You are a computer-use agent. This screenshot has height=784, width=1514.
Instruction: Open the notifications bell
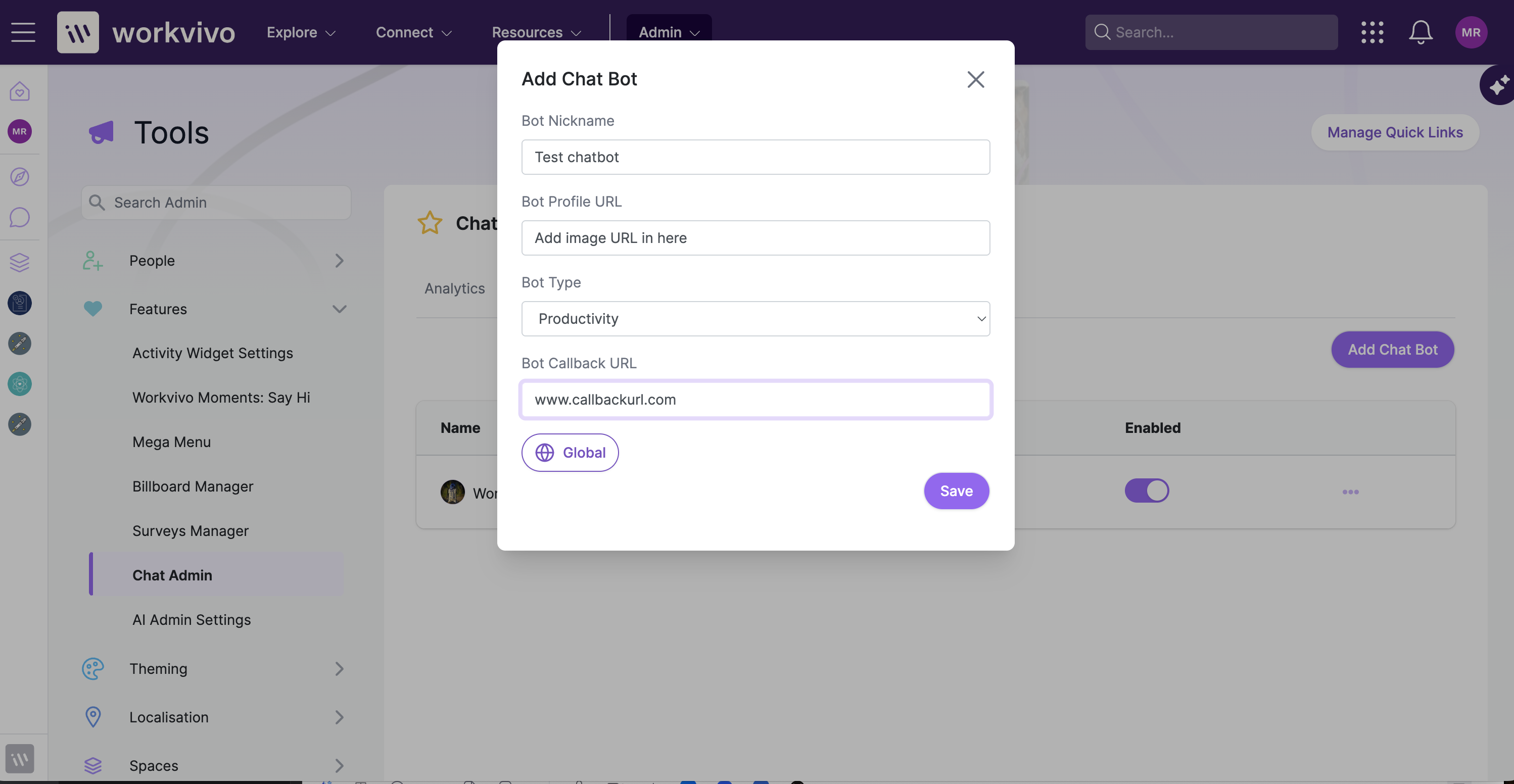(x=1420, y=32)
